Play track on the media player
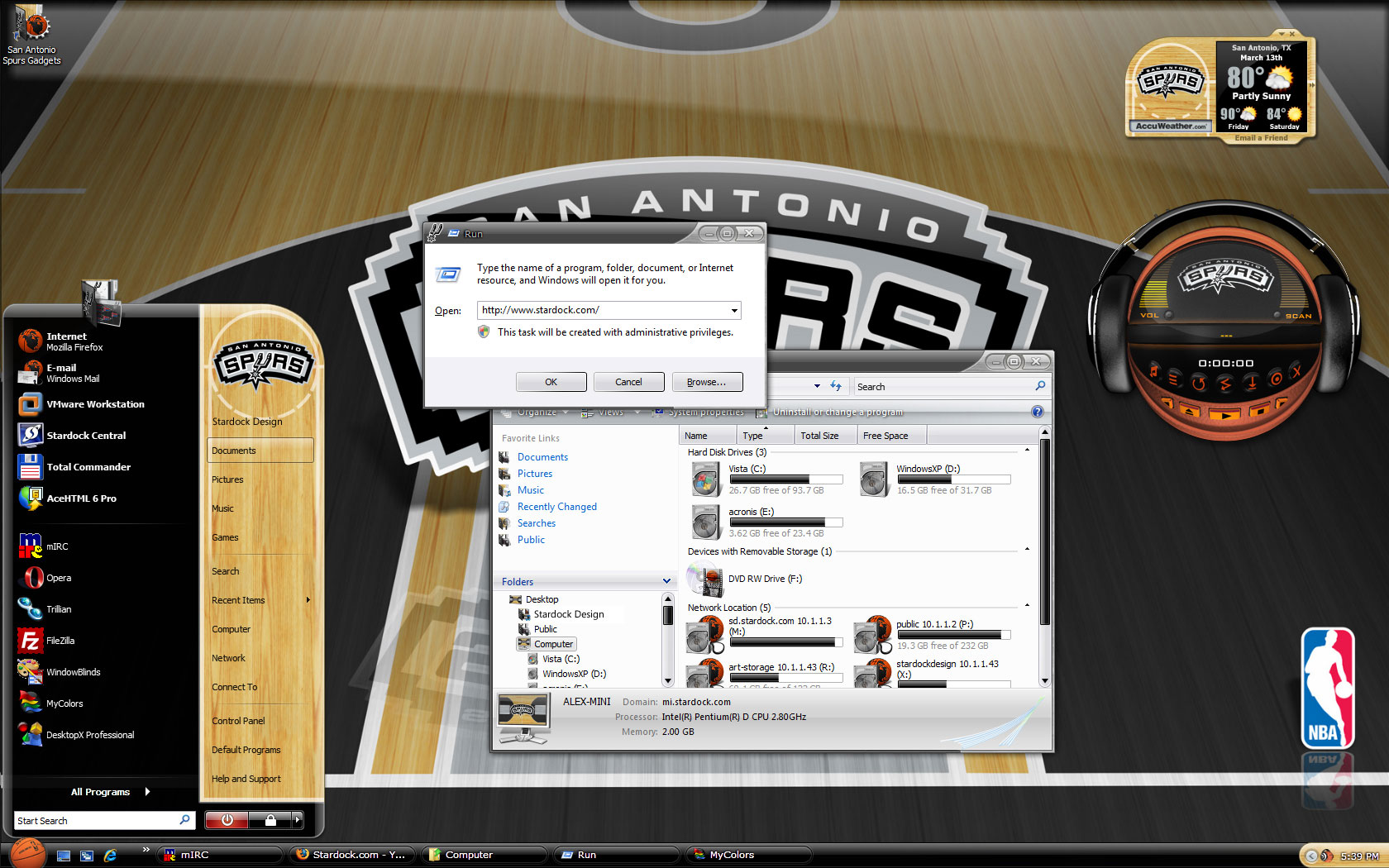 click(1225, 414)
